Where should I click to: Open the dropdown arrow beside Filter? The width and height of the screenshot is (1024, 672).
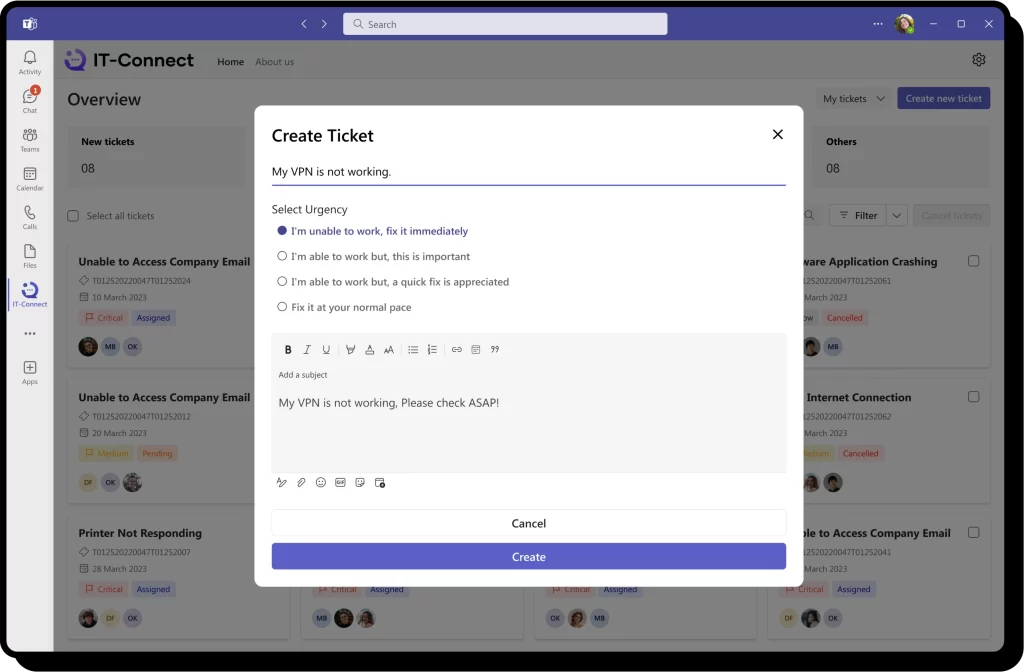[x=897, y=215]
